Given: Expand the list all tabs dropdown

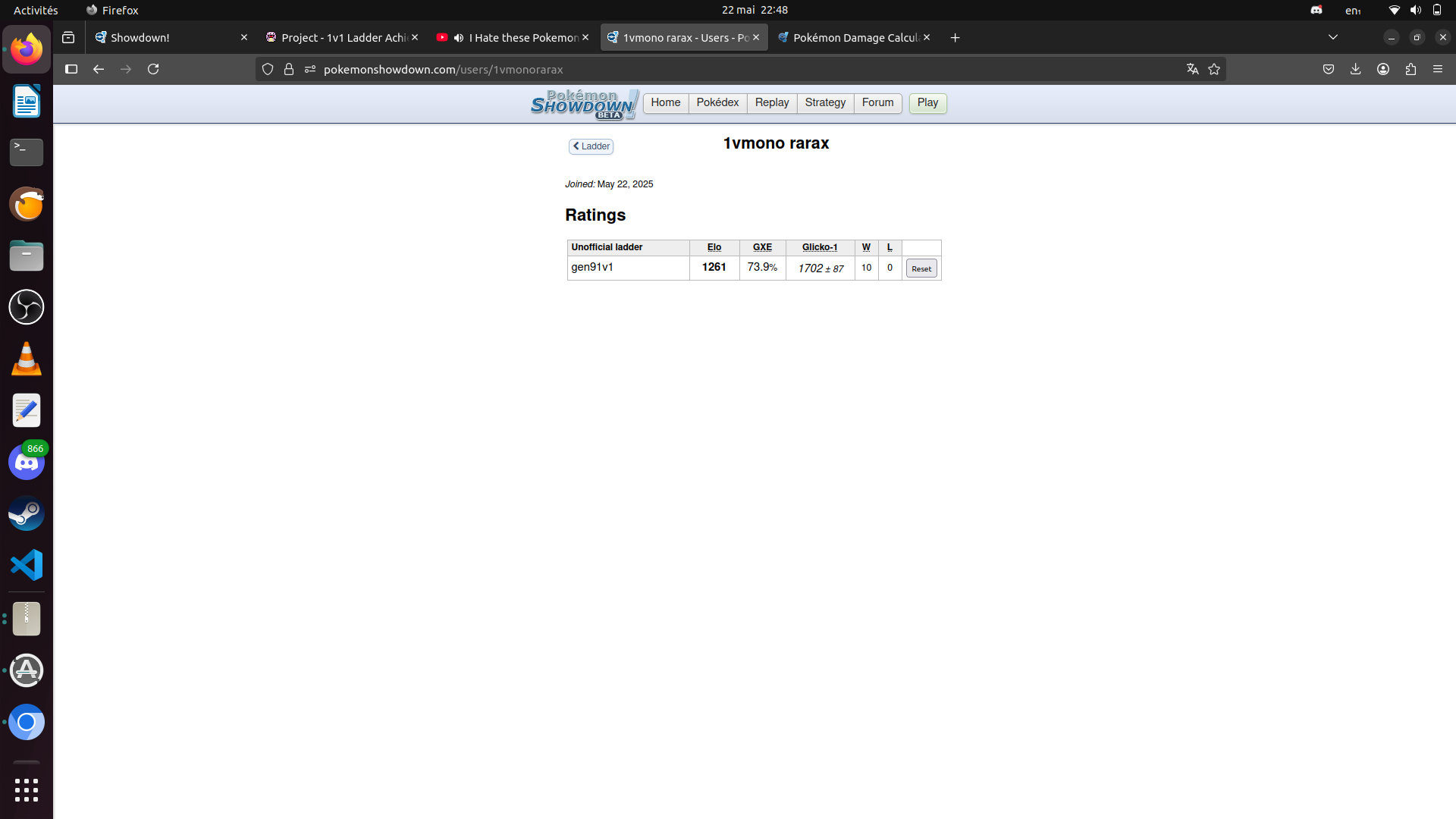Looking at the screenshot, I should click(1333, 37).
